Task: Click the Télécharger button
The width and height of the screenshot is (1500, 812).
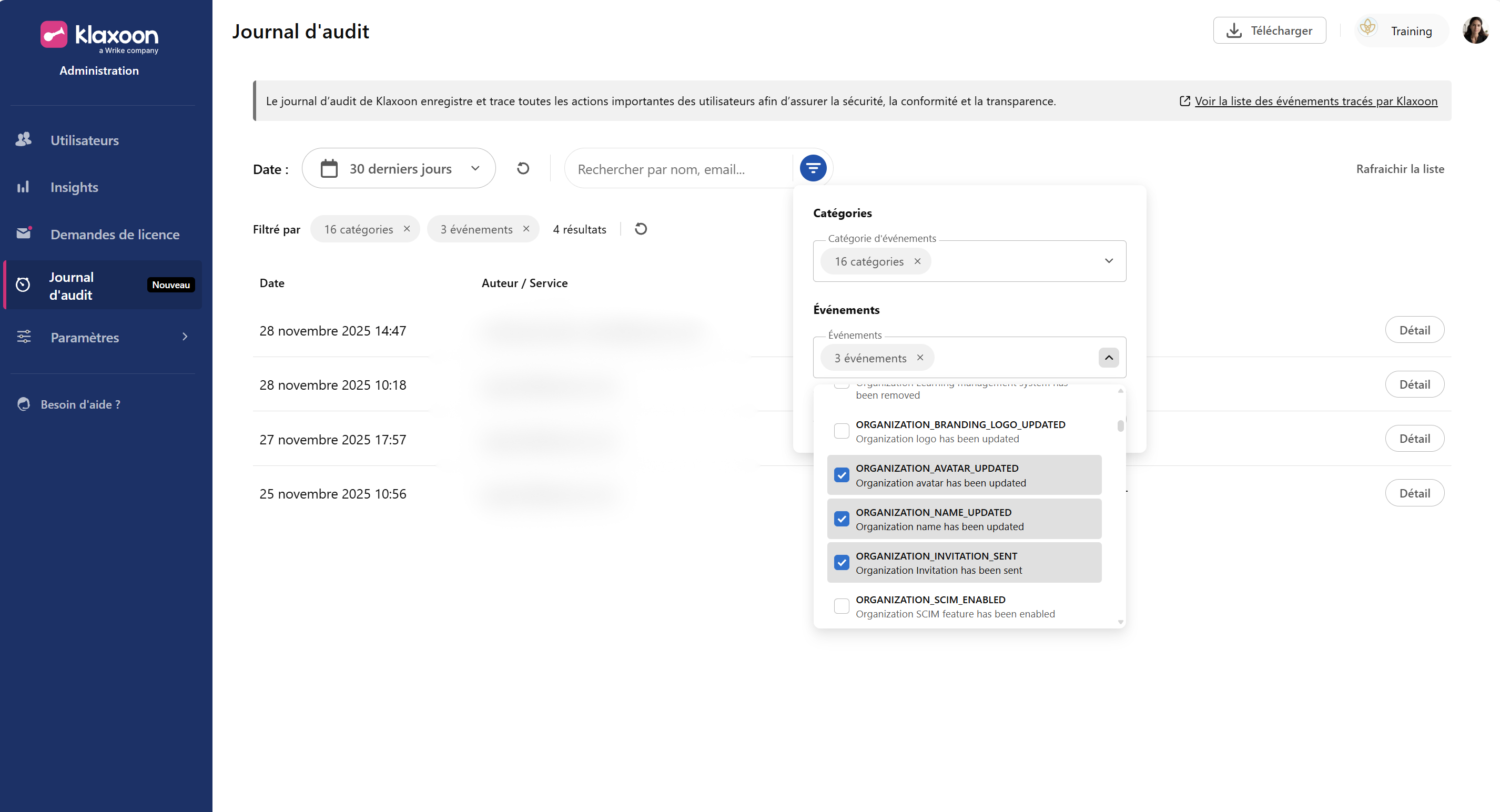Action: pos(1270,31)
